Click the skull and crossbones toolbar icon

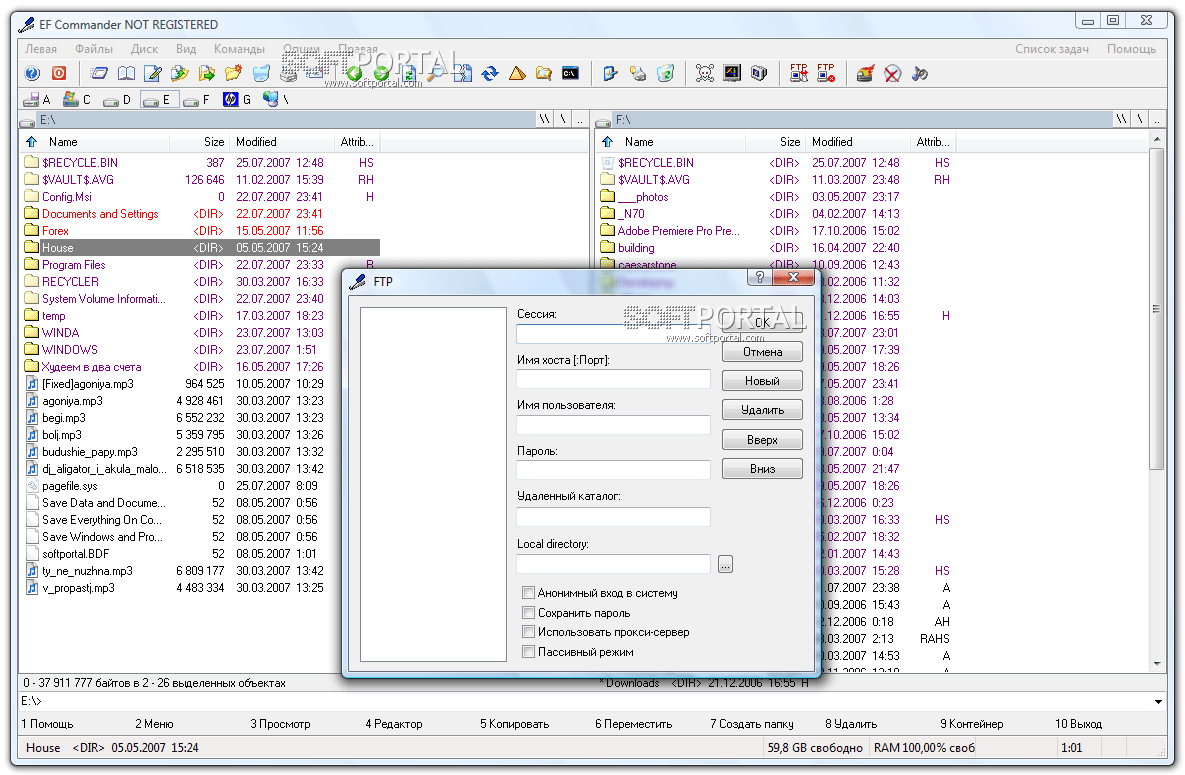[704, 73]
